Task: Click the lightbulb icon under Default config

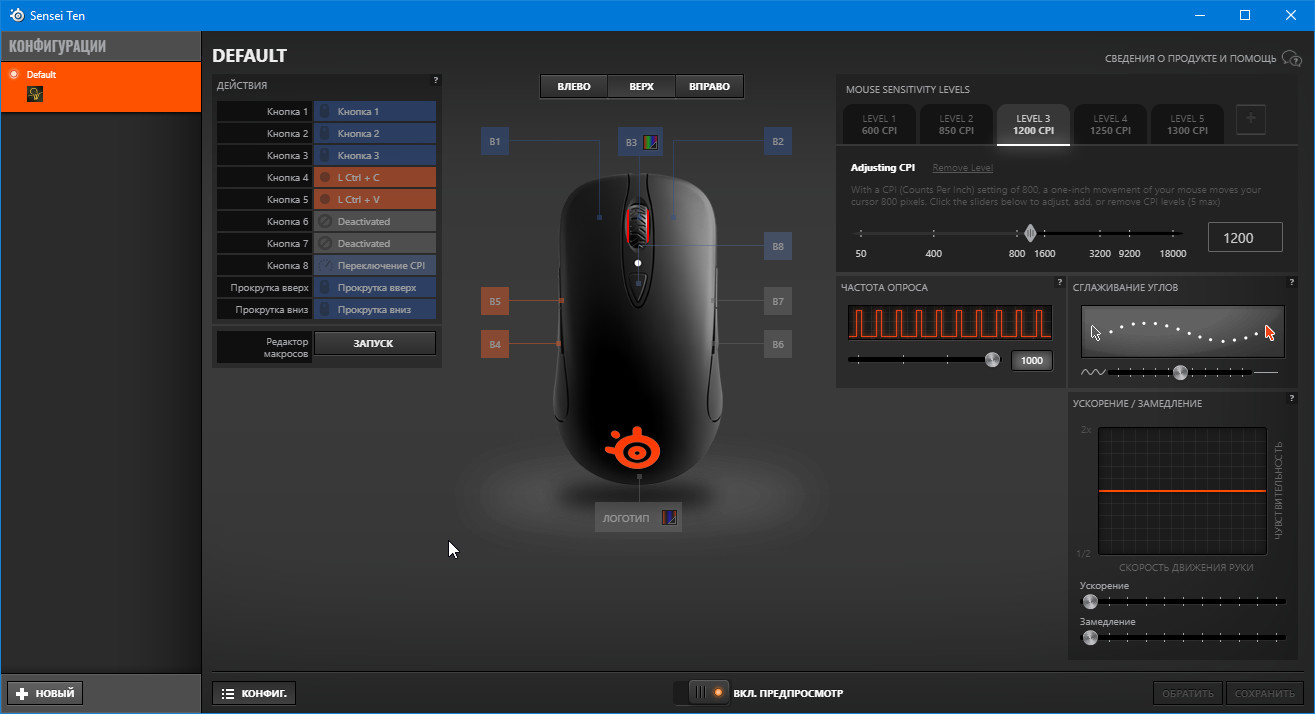Action: [x=35, y=94]
